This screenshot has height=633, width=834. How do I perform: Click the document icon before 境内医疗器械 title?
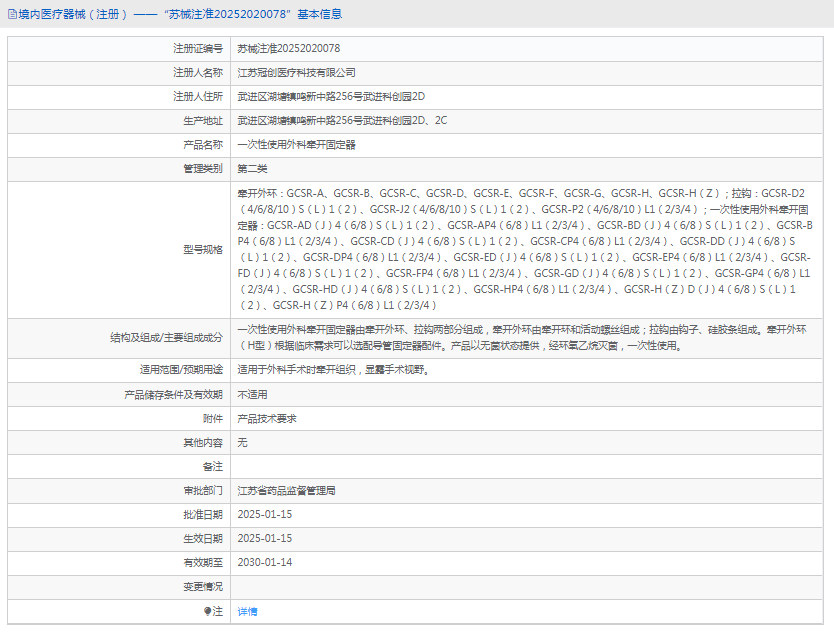[12, 14]
